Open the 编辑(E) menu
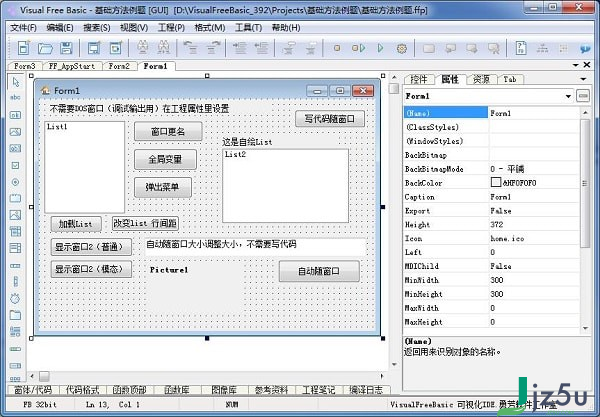The image size is (600, 417). (x=60, y=28)
